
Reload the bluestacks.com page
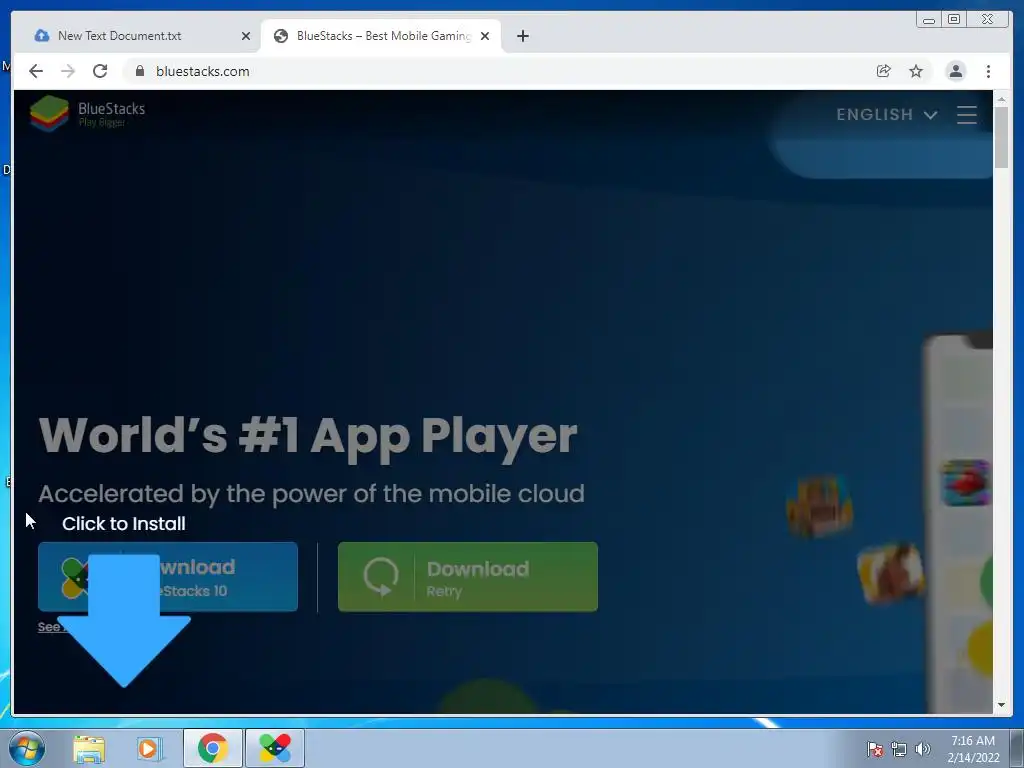(100, 71)
